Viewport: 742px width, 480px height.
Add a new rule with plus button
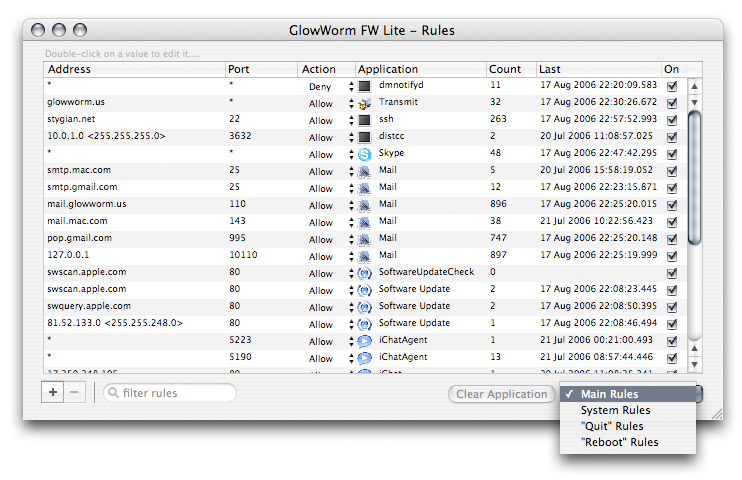[53, 392]
